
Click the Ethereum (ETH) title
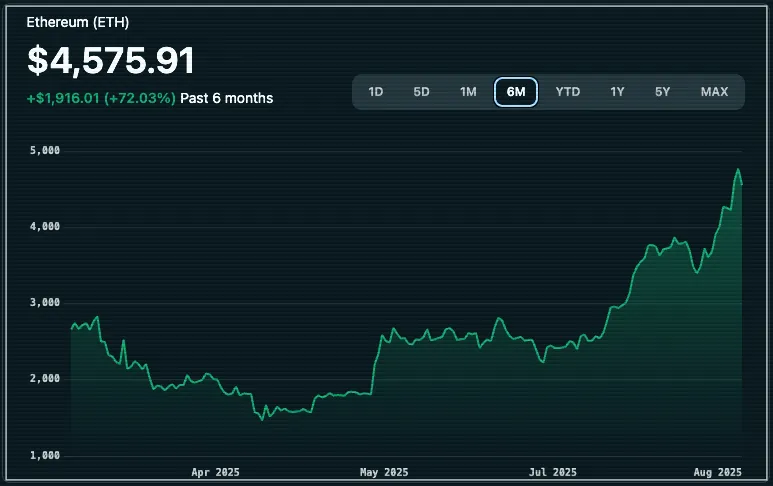tap(77, 22)
